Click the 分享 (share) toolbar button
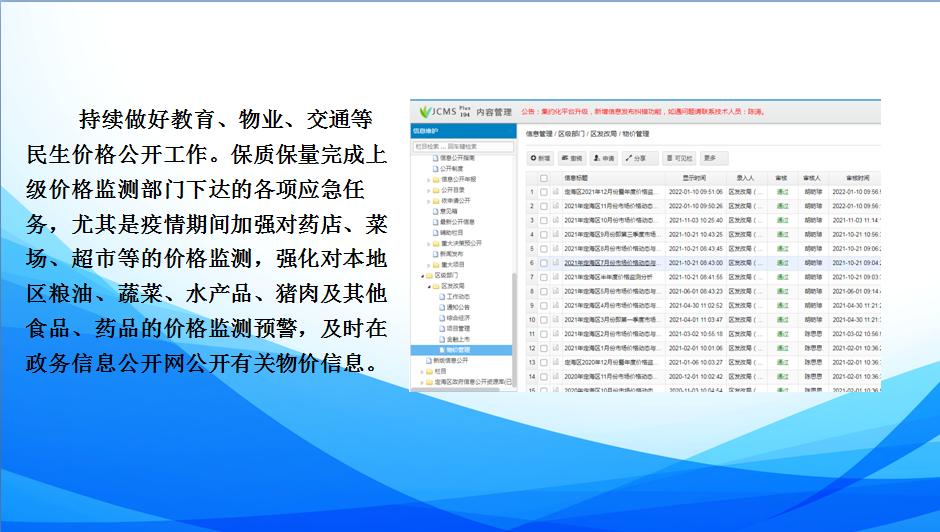The width and height of the screenshot is (940, 532). coord(636,158)
